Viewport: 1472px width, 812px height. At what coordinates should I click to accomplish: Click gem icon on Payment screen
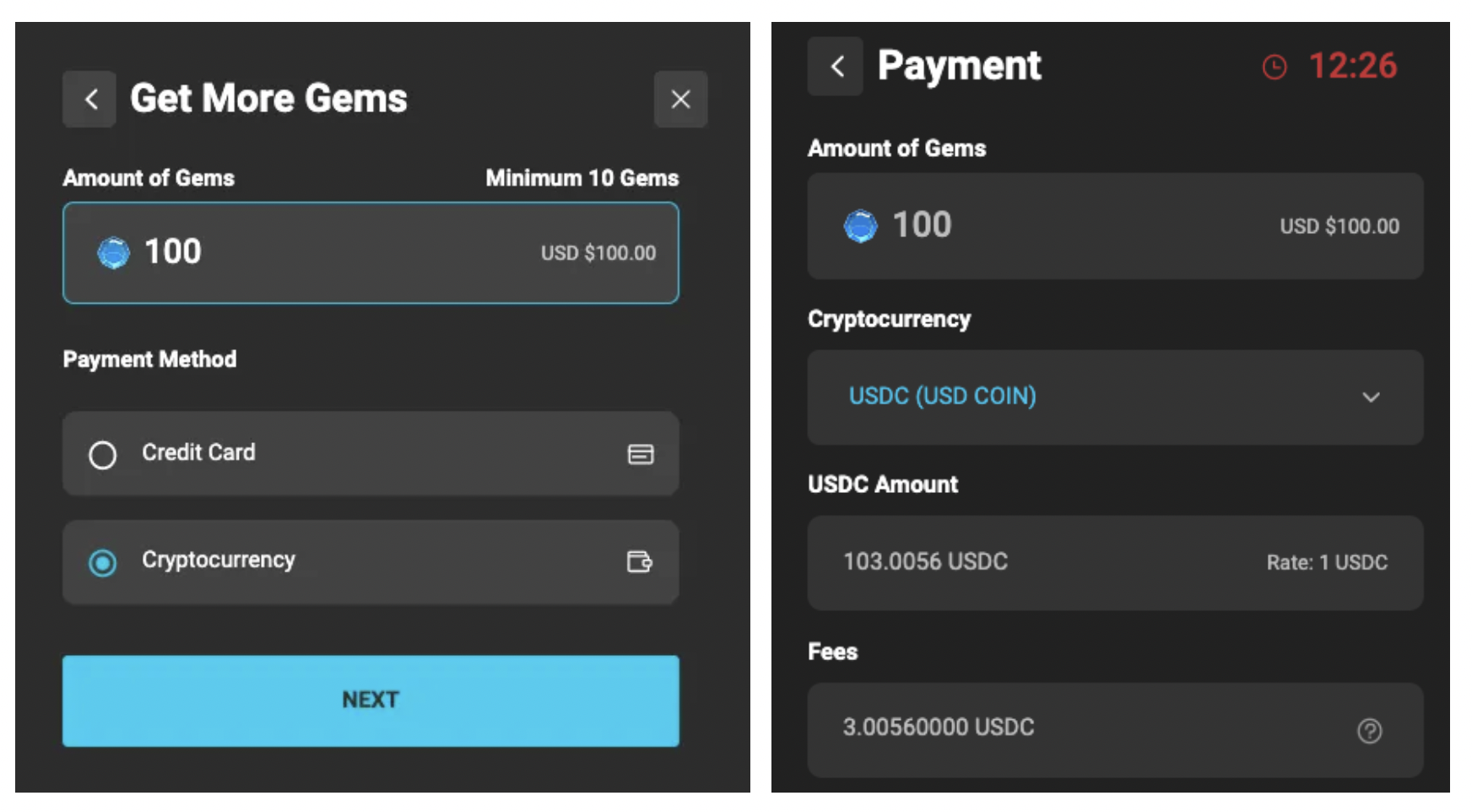(860, 225)
